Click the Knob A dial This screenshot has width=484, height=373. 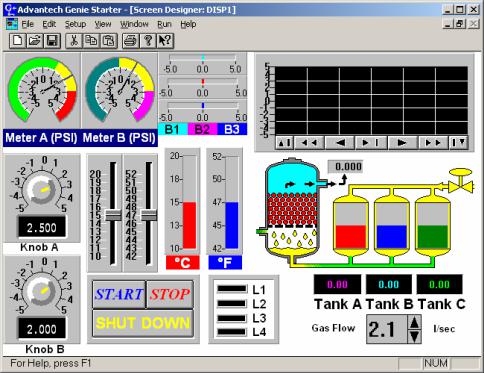coord(41,191)
